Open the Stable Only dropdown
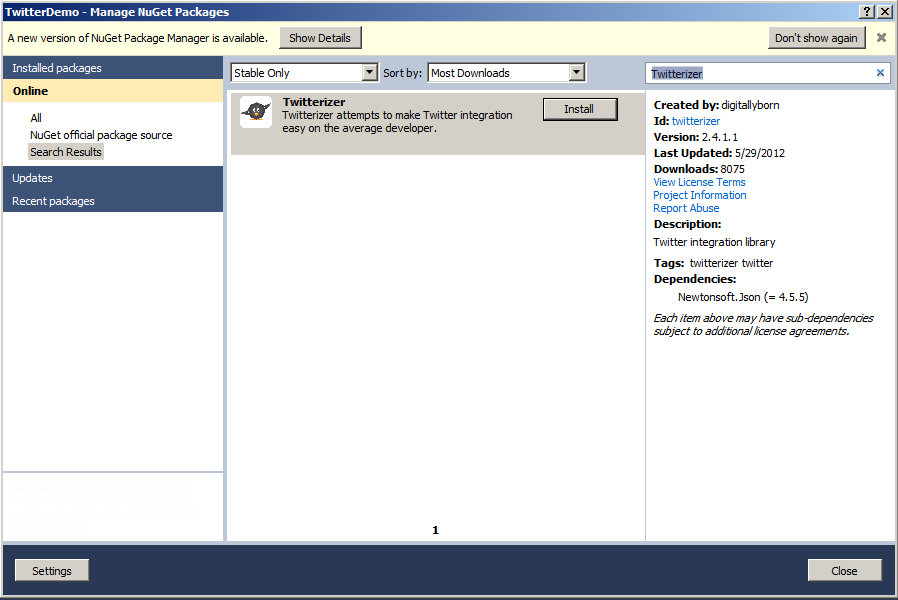The image size is (898, 600). click(305, 73)
